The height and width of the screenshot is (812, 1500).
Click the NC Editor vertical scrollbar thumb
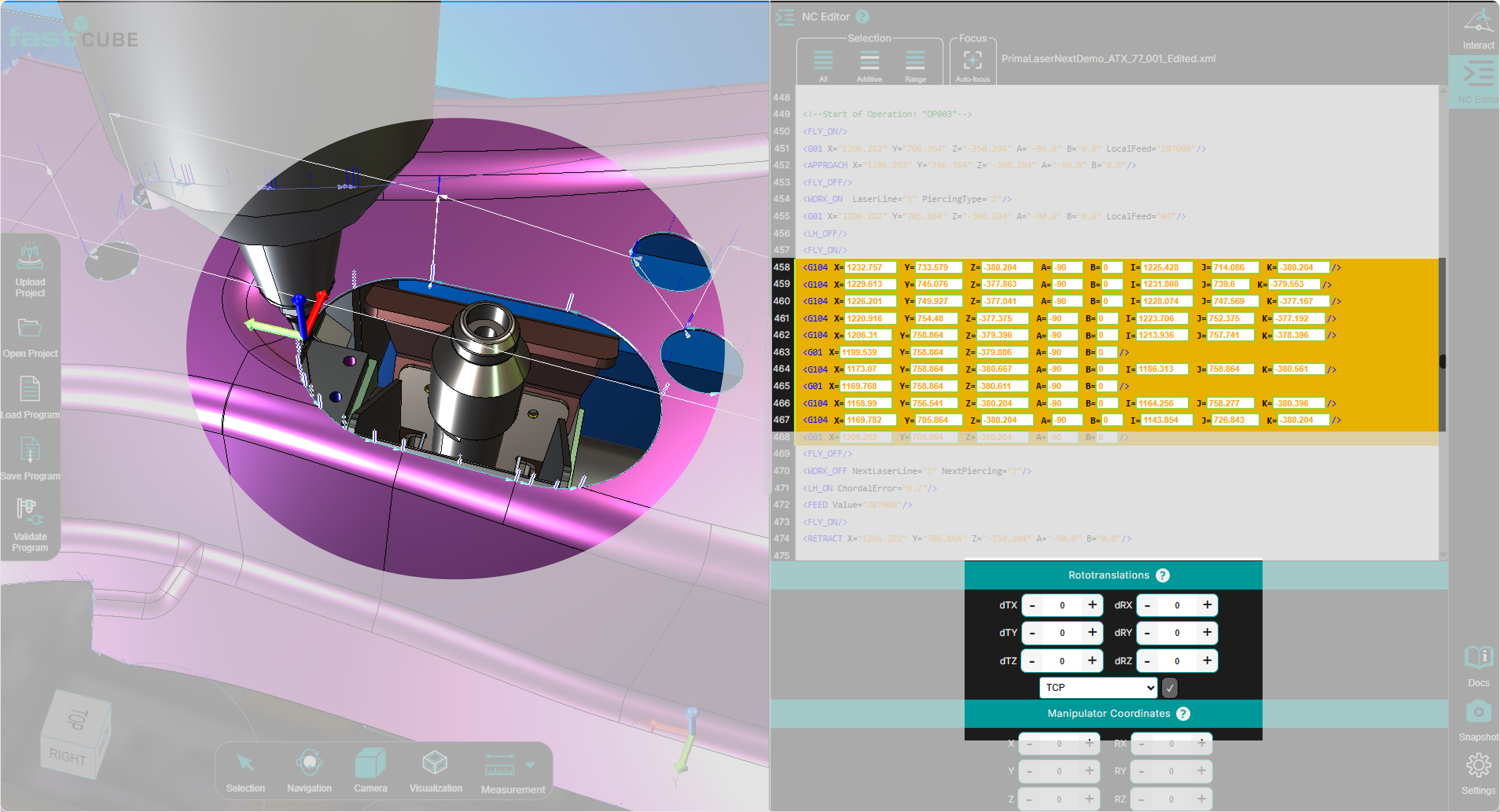point(1442,362)
